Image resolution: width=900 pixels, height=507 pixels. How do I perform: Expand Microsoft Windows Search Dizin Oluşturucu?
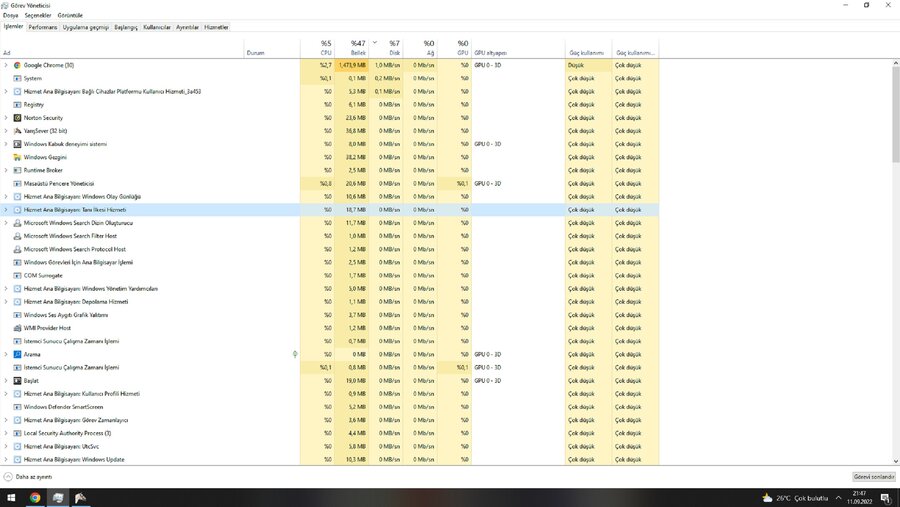[6, 223]
